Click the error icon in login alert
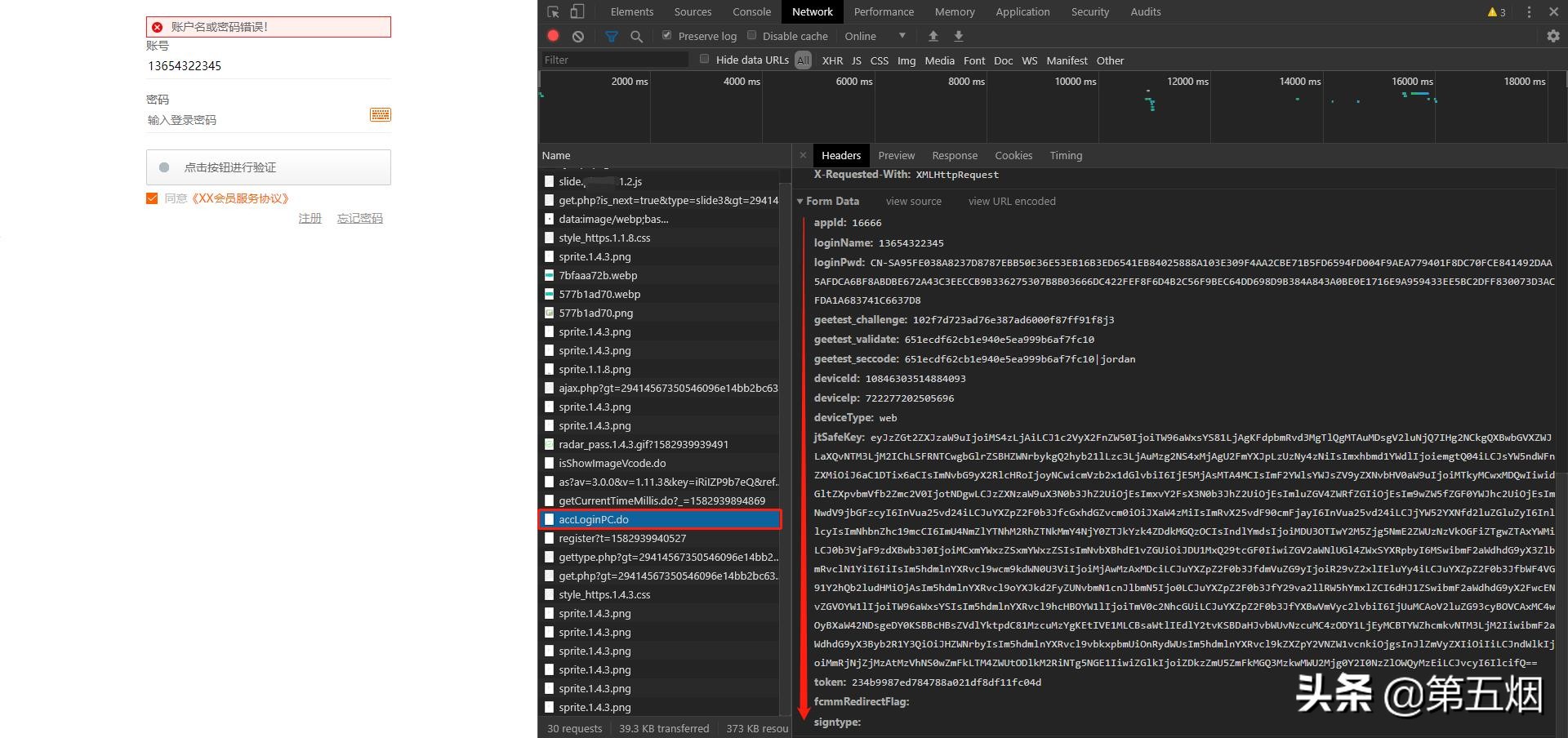The height and width of the screenshot is (738, 1568). coord(158,27)
